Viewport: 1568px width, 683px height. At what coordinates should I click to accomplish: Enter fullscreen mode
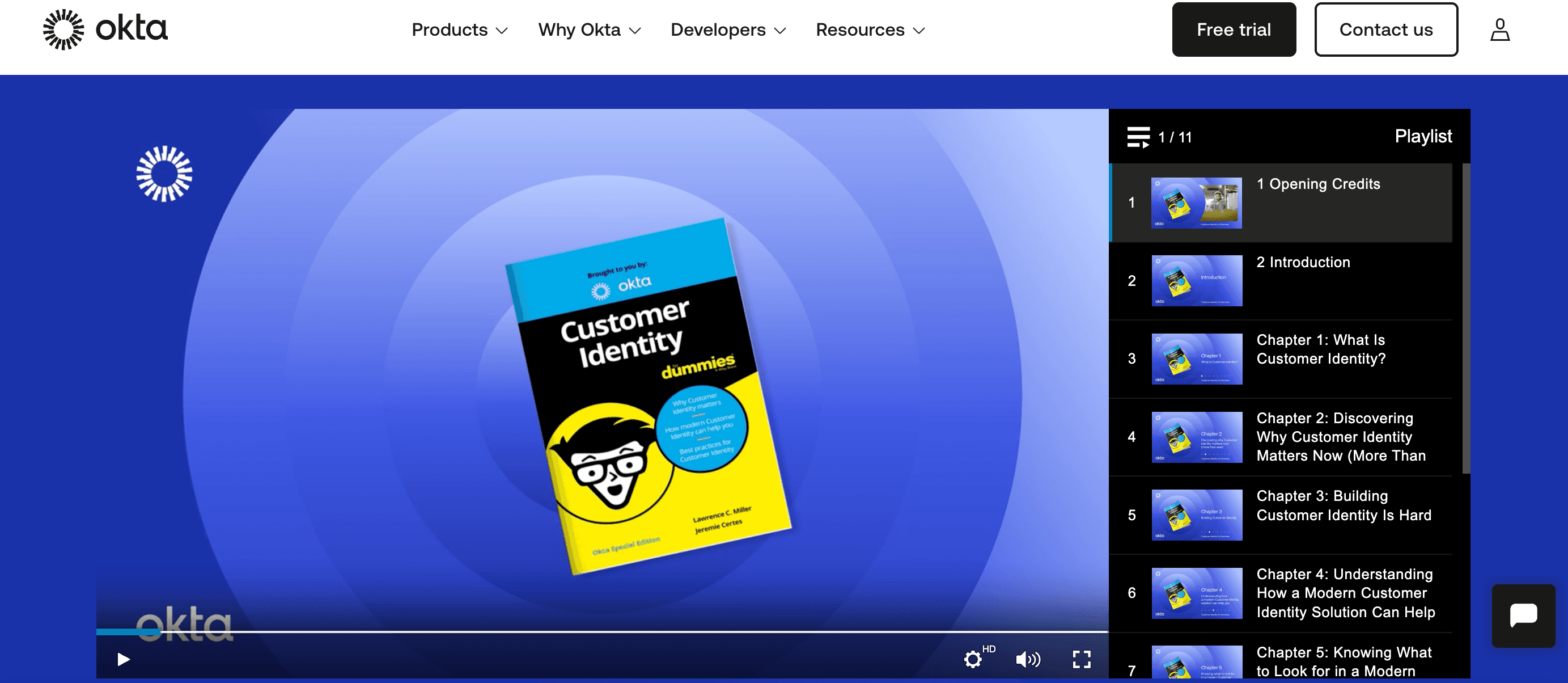(1081, 659)
